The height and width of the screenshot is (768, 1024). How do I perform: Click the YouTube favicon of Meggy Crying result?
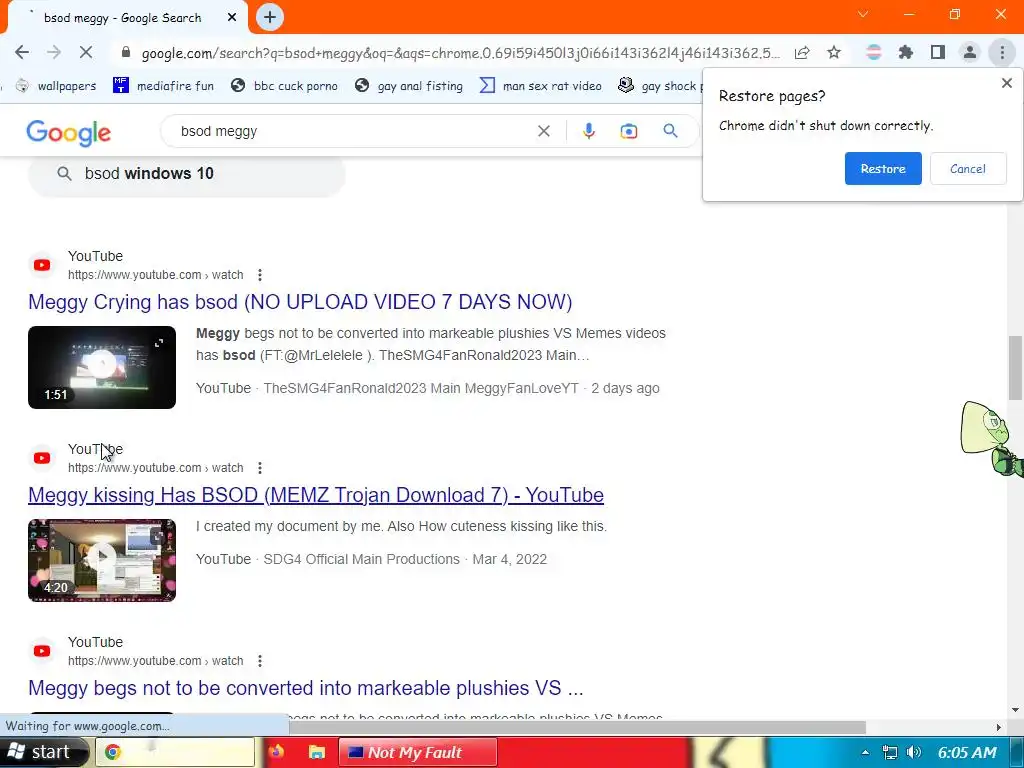pos(42,265)
